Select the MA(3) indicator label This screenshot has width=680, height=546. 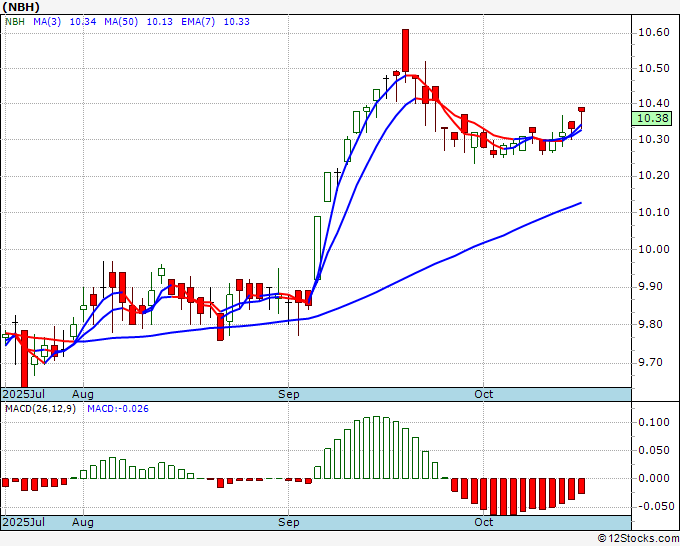tap(47, 22)
